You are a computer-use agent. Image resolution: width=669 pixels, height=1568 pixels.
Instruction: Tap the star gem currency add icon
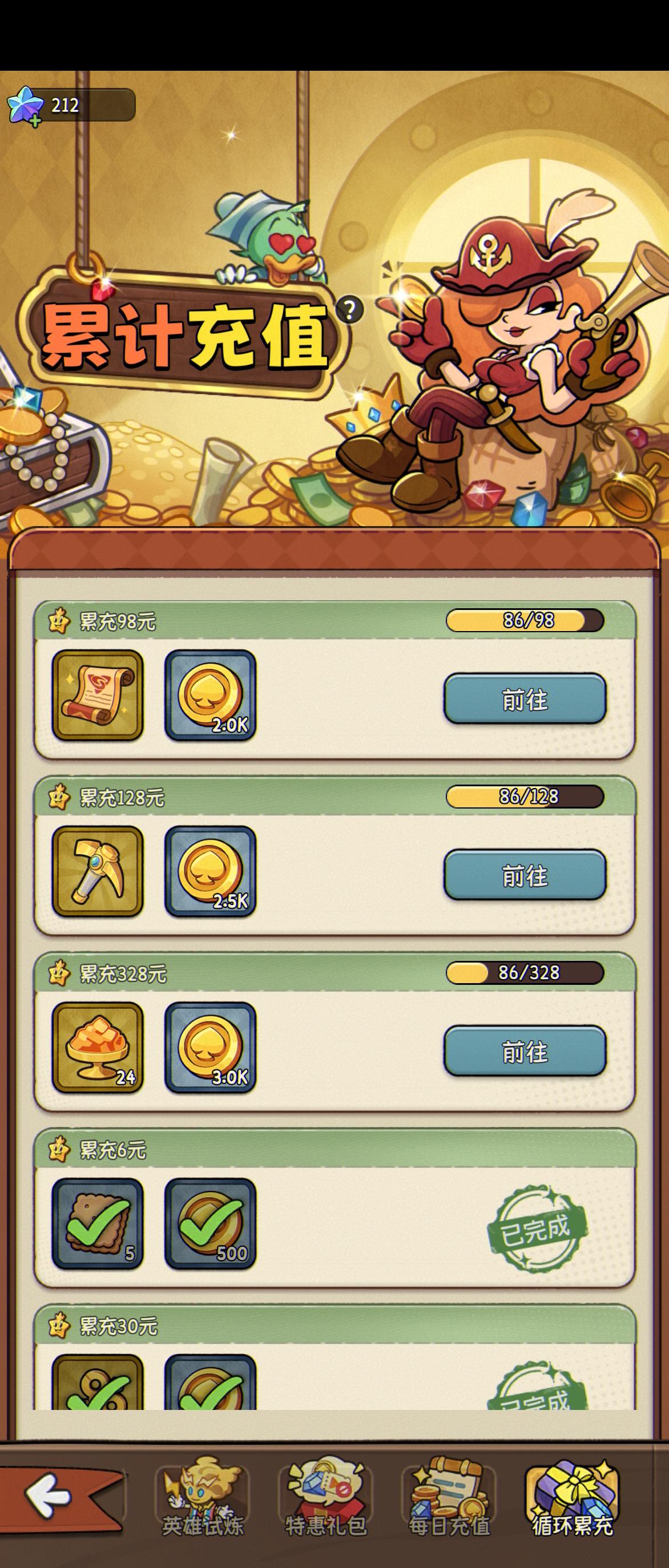click(x=25, y=107)
